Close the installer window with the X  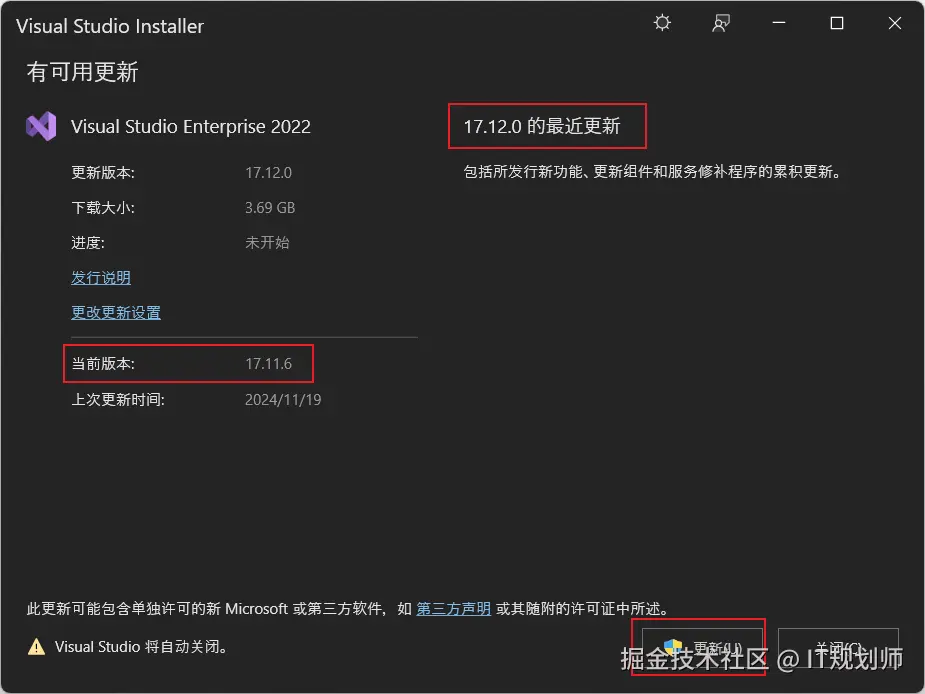tap(894, 23)
